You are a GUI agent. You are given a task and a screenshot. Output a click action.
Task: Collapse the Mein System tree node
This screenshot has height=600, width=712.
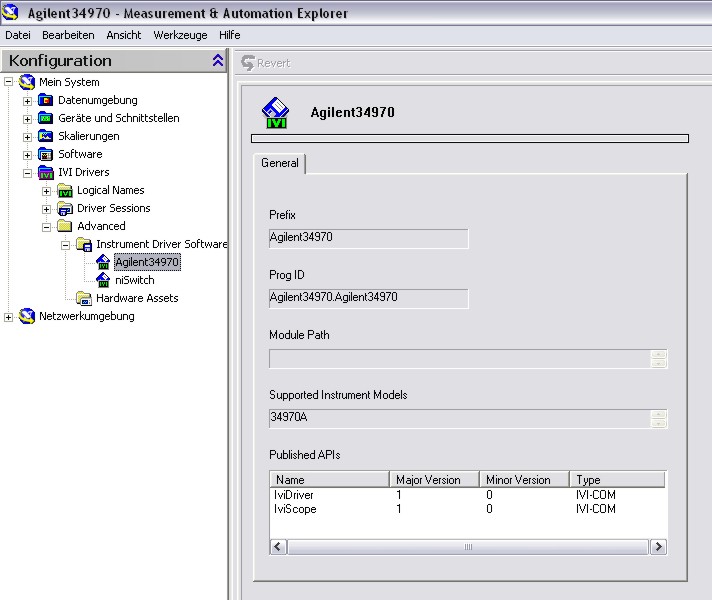pos(9,82)
